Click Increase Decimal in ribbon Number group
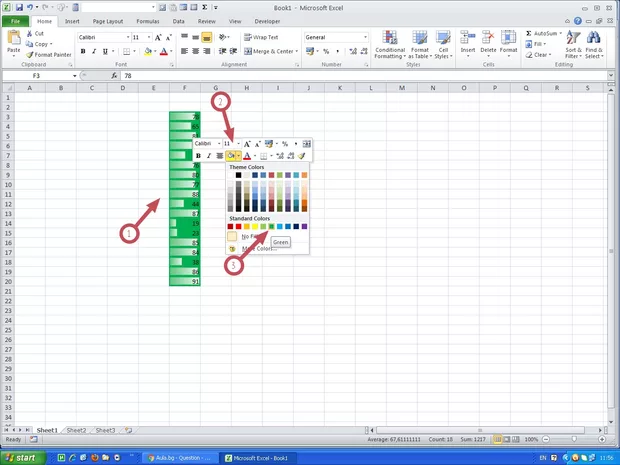Screen dimensions: 620x465 coord(353,51)
